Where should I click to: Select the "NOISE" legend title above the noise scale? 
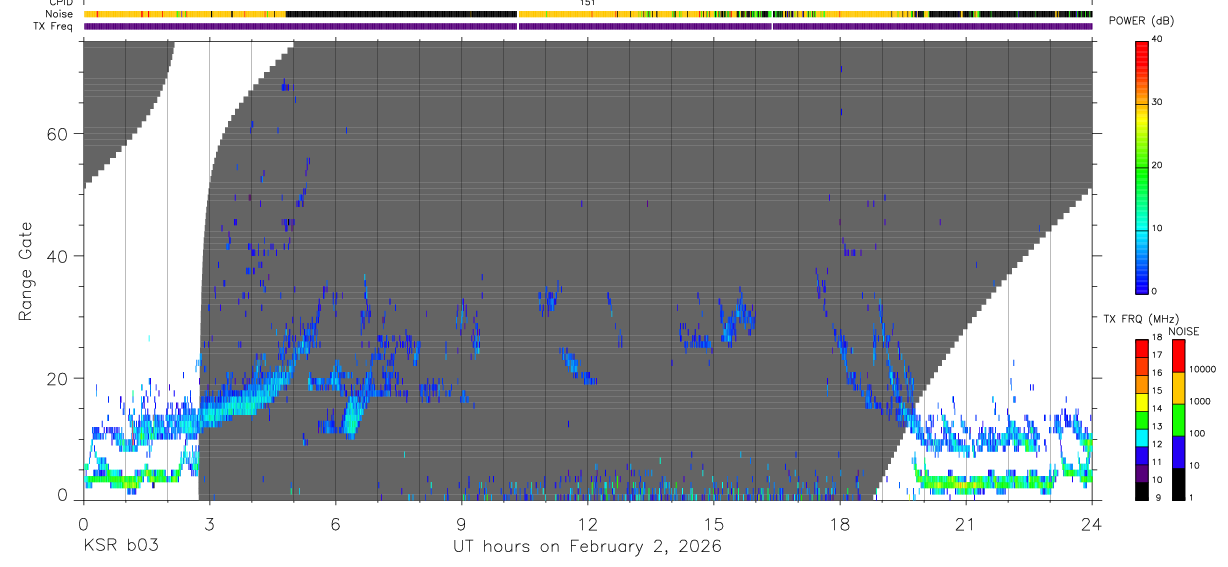pyautogui.click(x=1183, y=331)
